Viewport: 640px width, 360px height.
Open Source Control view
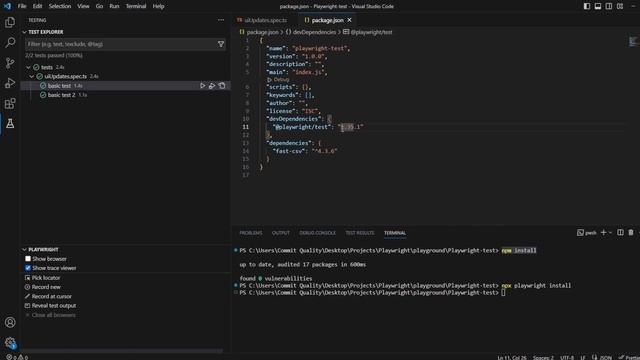[10, 62]
